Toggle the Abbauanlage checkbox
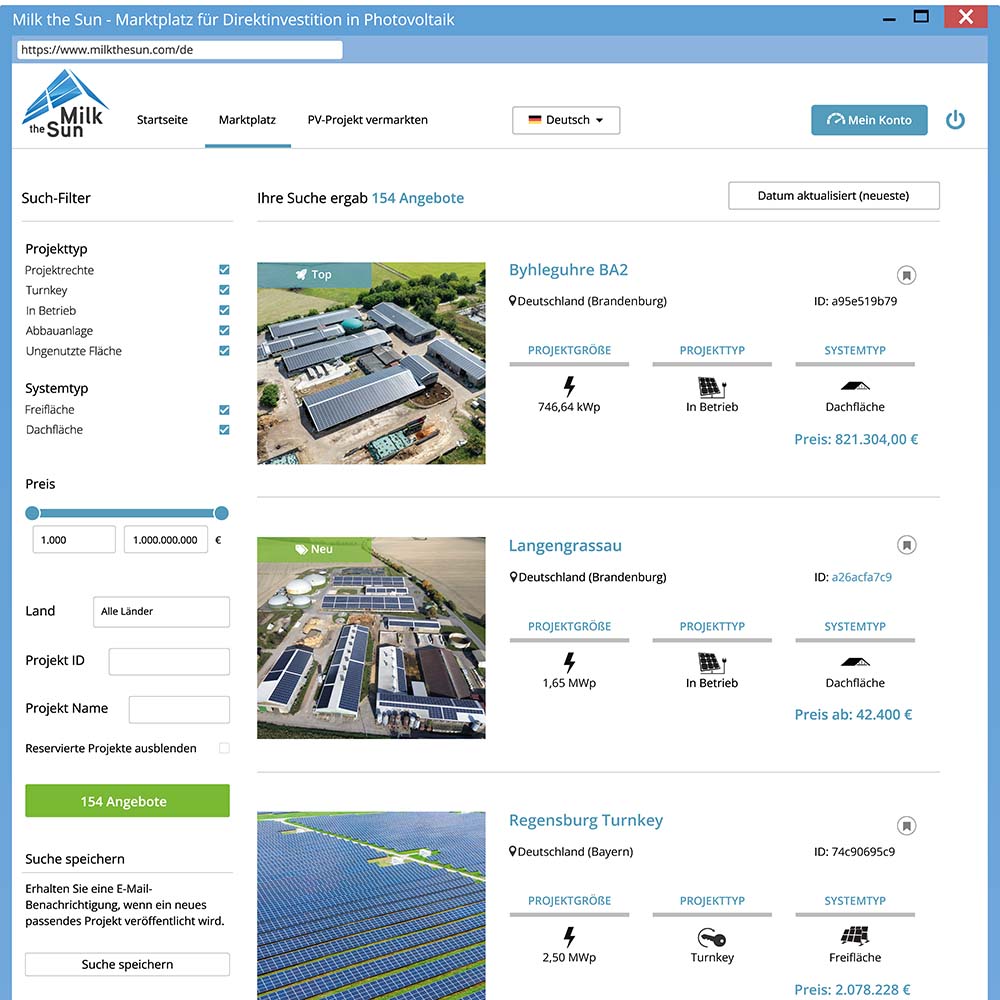The height and width of the screenshot is (1000, 1000). click(x=224, y=330)
